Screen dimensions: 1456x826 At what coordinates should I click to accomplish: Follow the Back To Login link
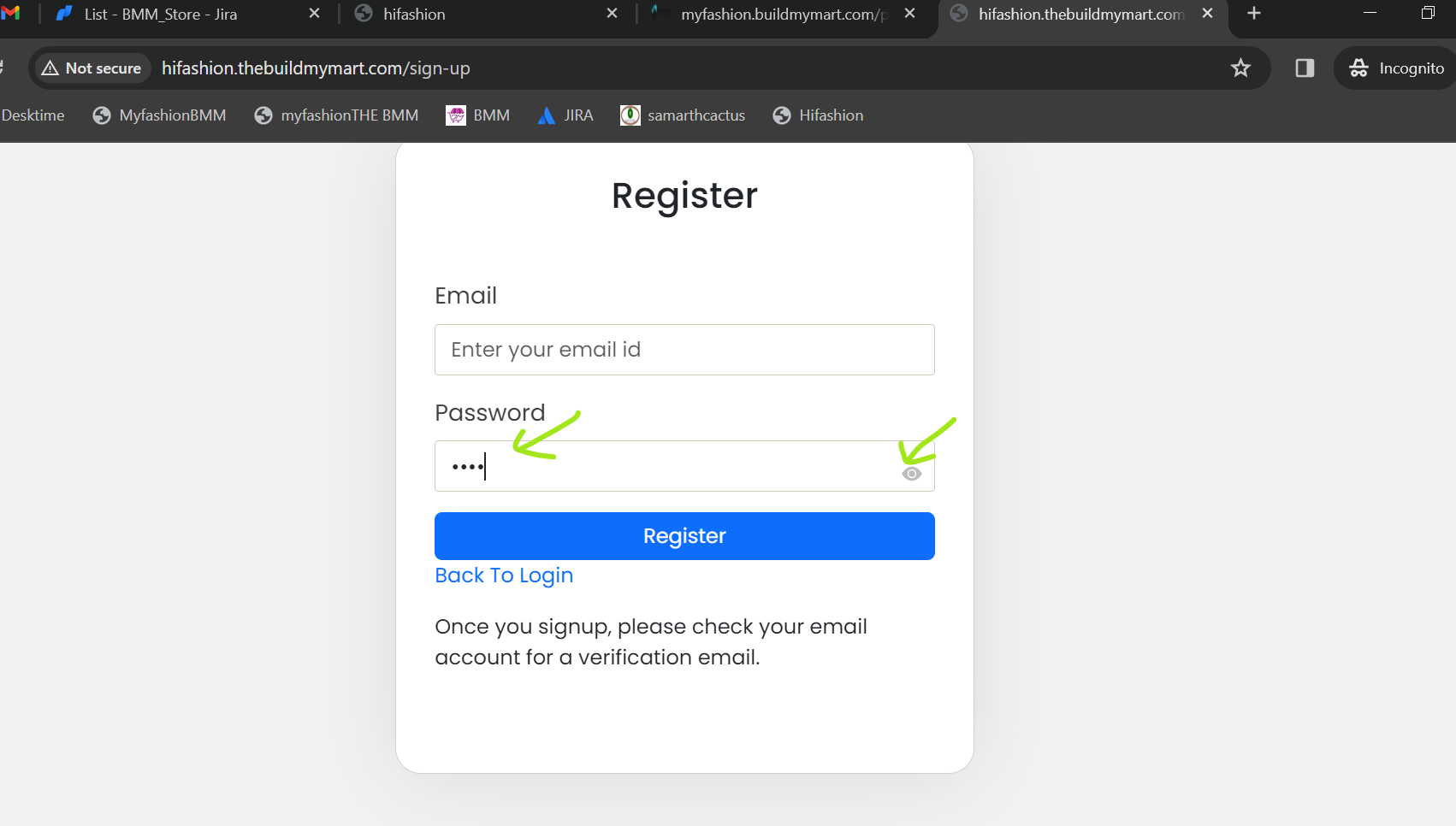(504, 575)
